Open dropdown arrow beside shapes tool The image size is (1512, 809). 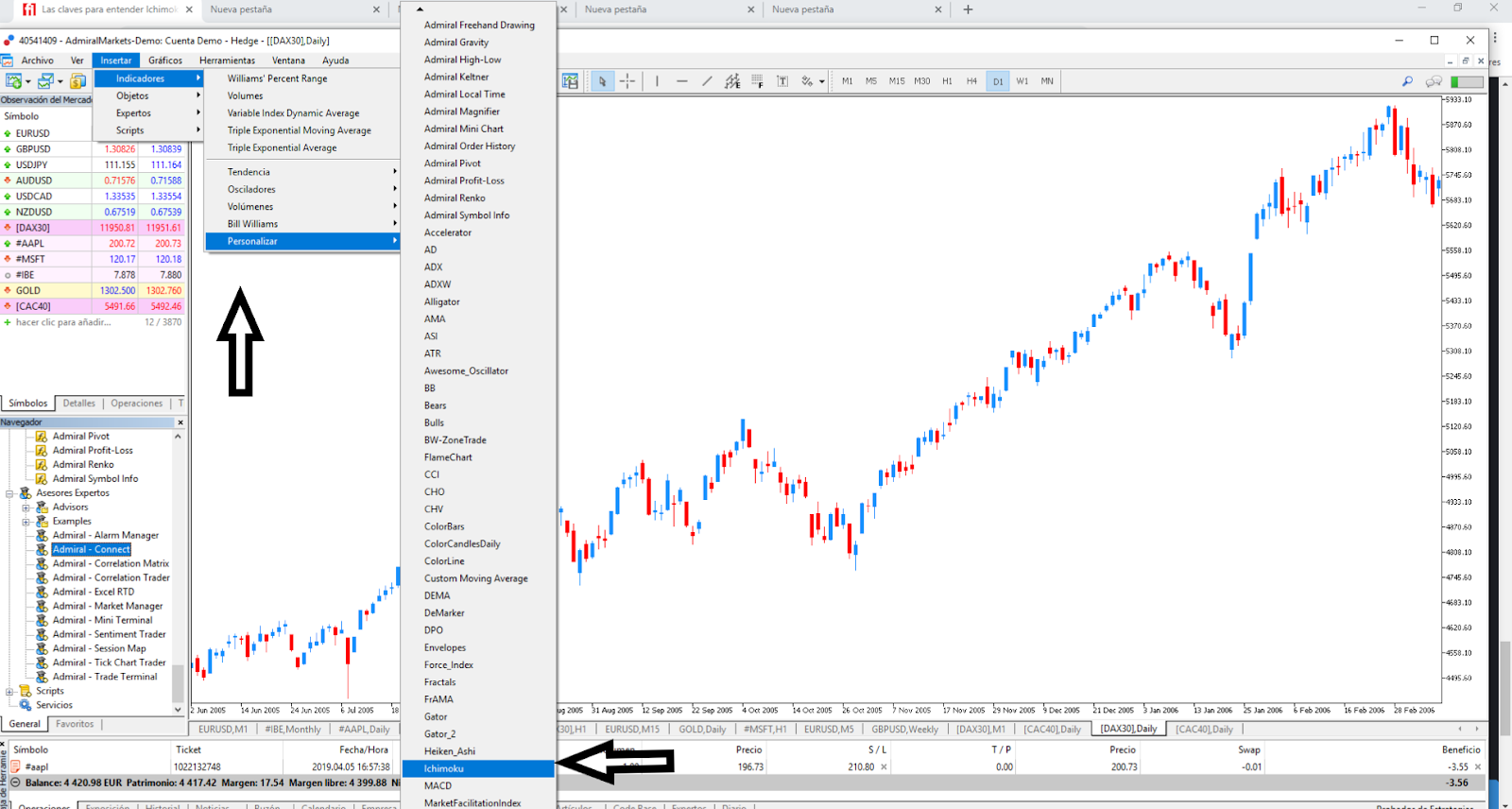[x=822, y=82]
